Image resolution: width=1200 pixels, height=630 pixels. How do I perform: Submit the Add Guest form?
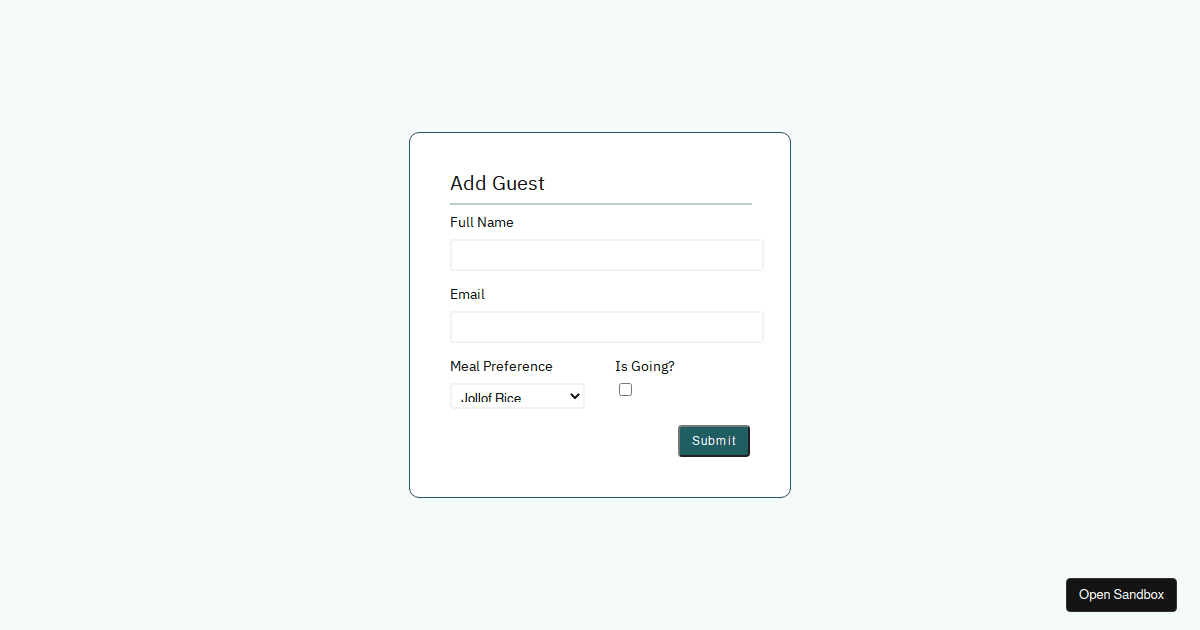pos(714,441)
